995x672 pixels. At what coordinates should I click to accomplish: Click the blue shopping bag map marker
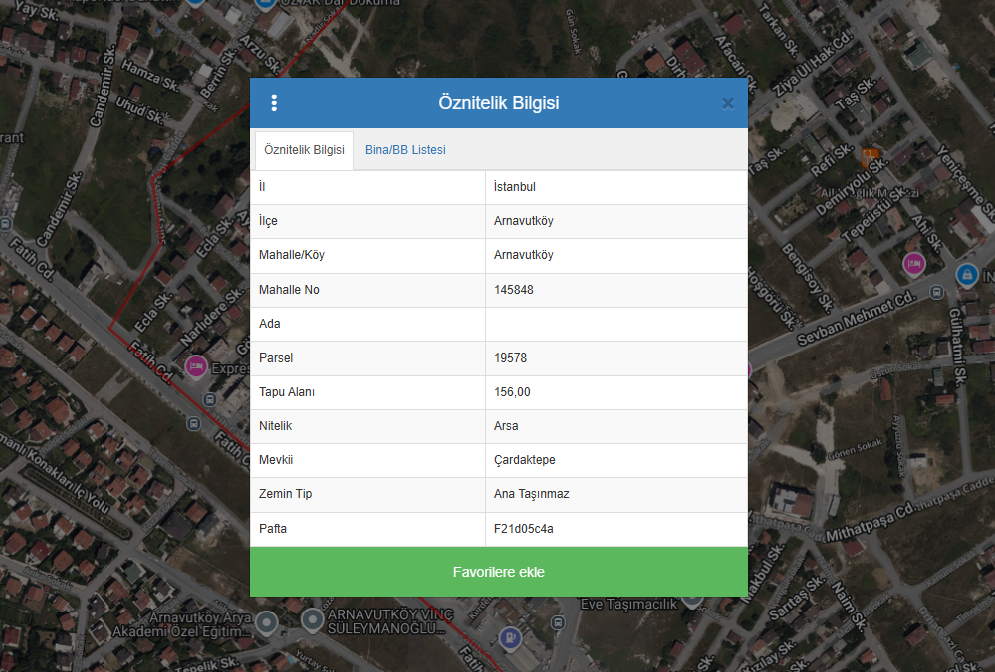pos(966,274)
